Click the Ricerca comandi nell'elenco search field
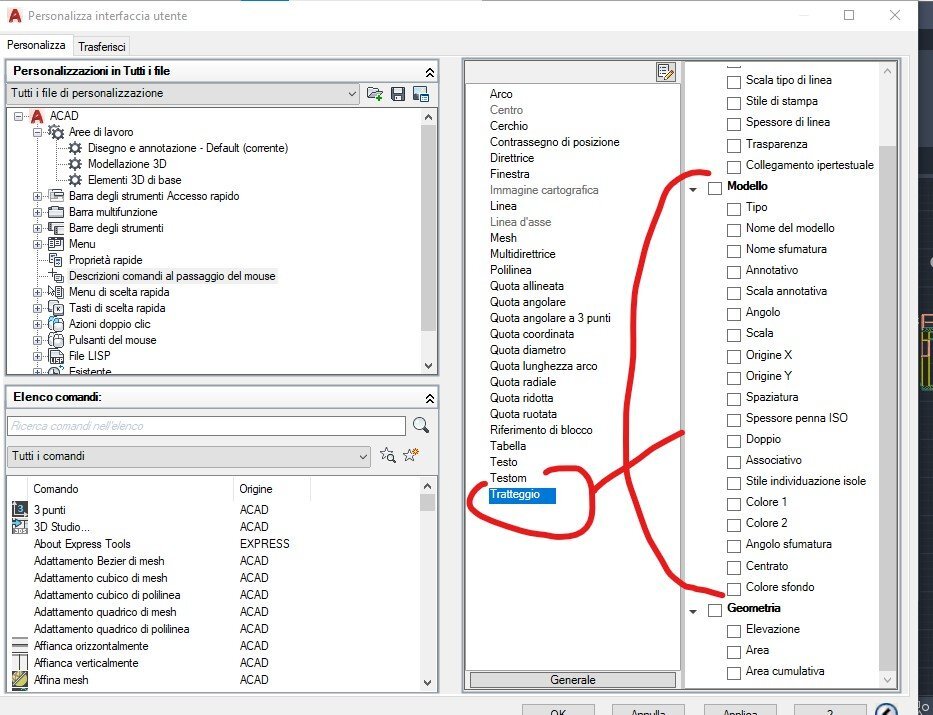The height and width of the screenshot is (715, 933). click(206, 426)
